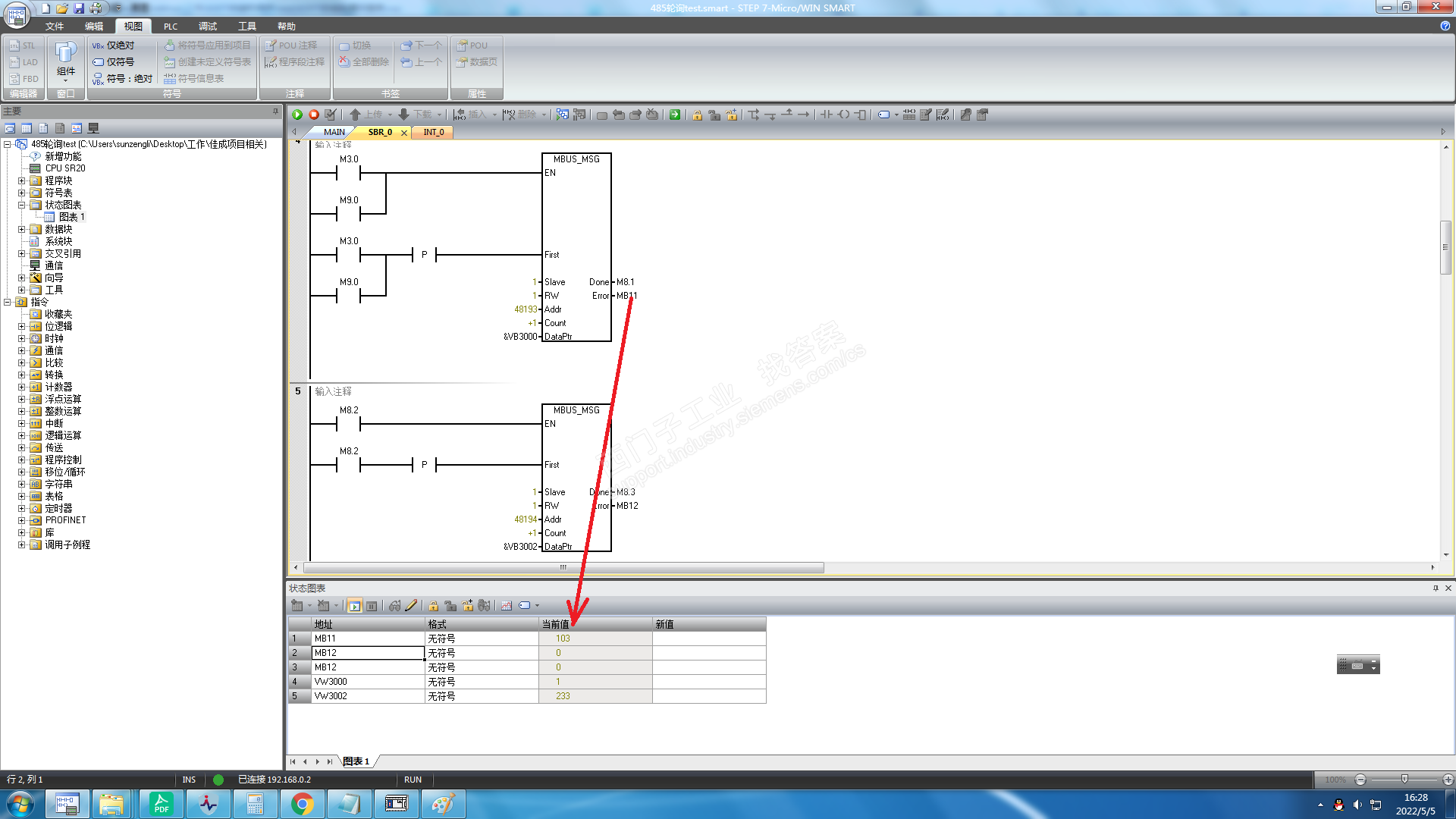Click the download (下载) arrow icon
The image size is (1456, 819).
403,115
